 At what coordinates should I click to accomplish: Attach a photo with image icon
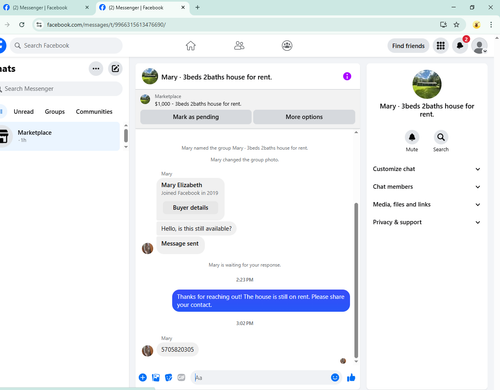click(x=156, y=377)
